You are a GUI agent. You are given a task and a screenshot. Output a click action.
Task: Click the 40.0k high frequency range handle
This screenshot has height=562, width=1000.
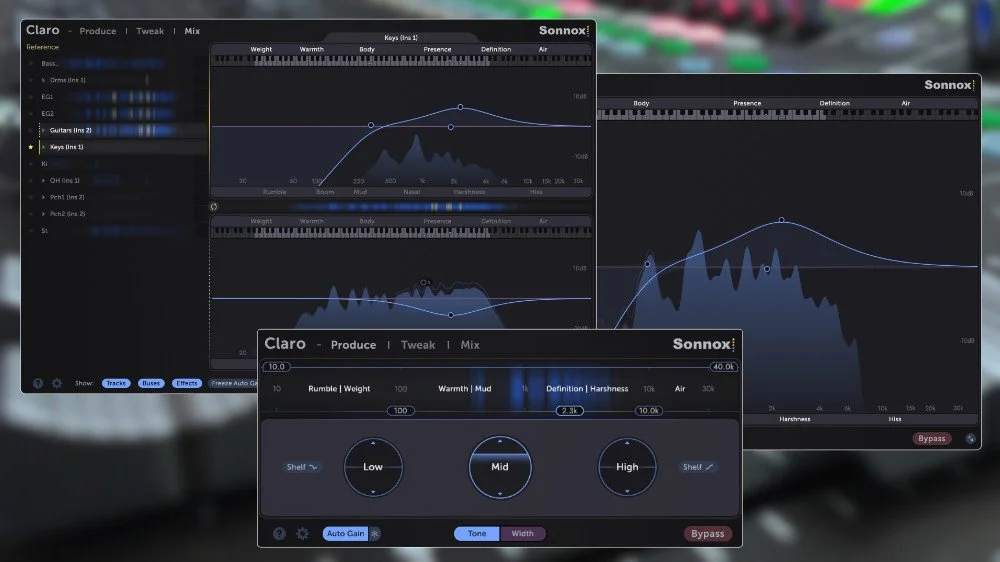723,367
